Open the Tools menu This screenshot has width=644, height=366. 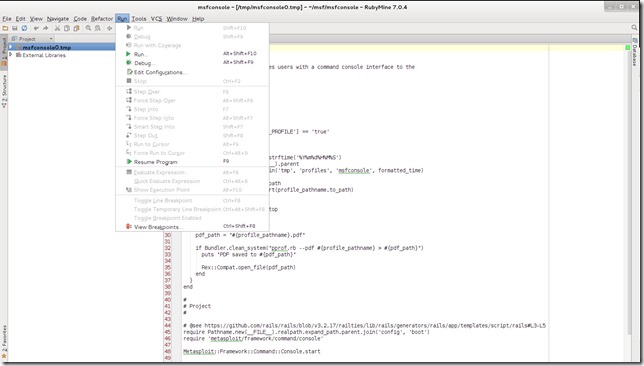pos(139,19)
